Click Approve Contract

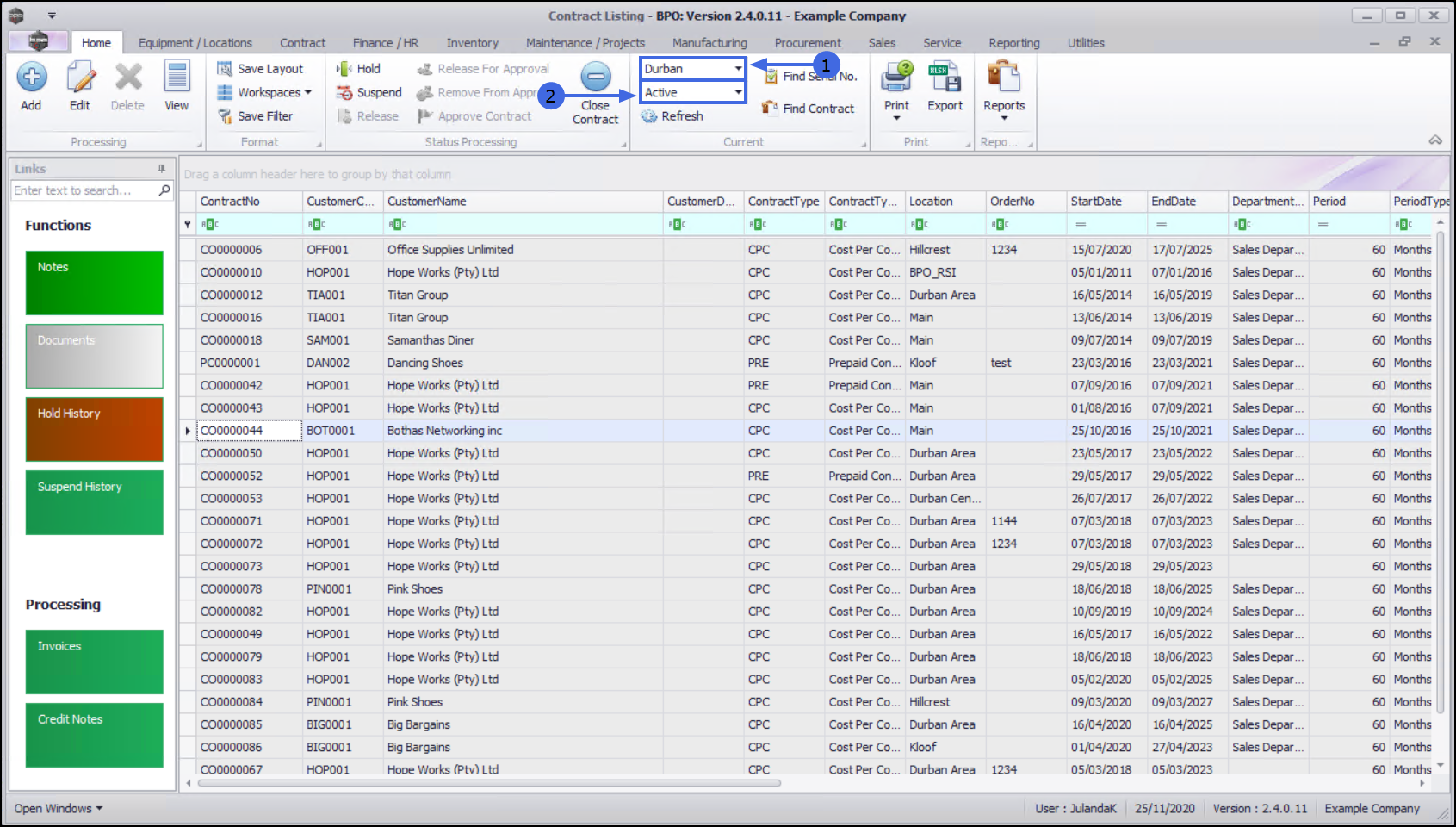pyautogui.click(x=474, y=116)
